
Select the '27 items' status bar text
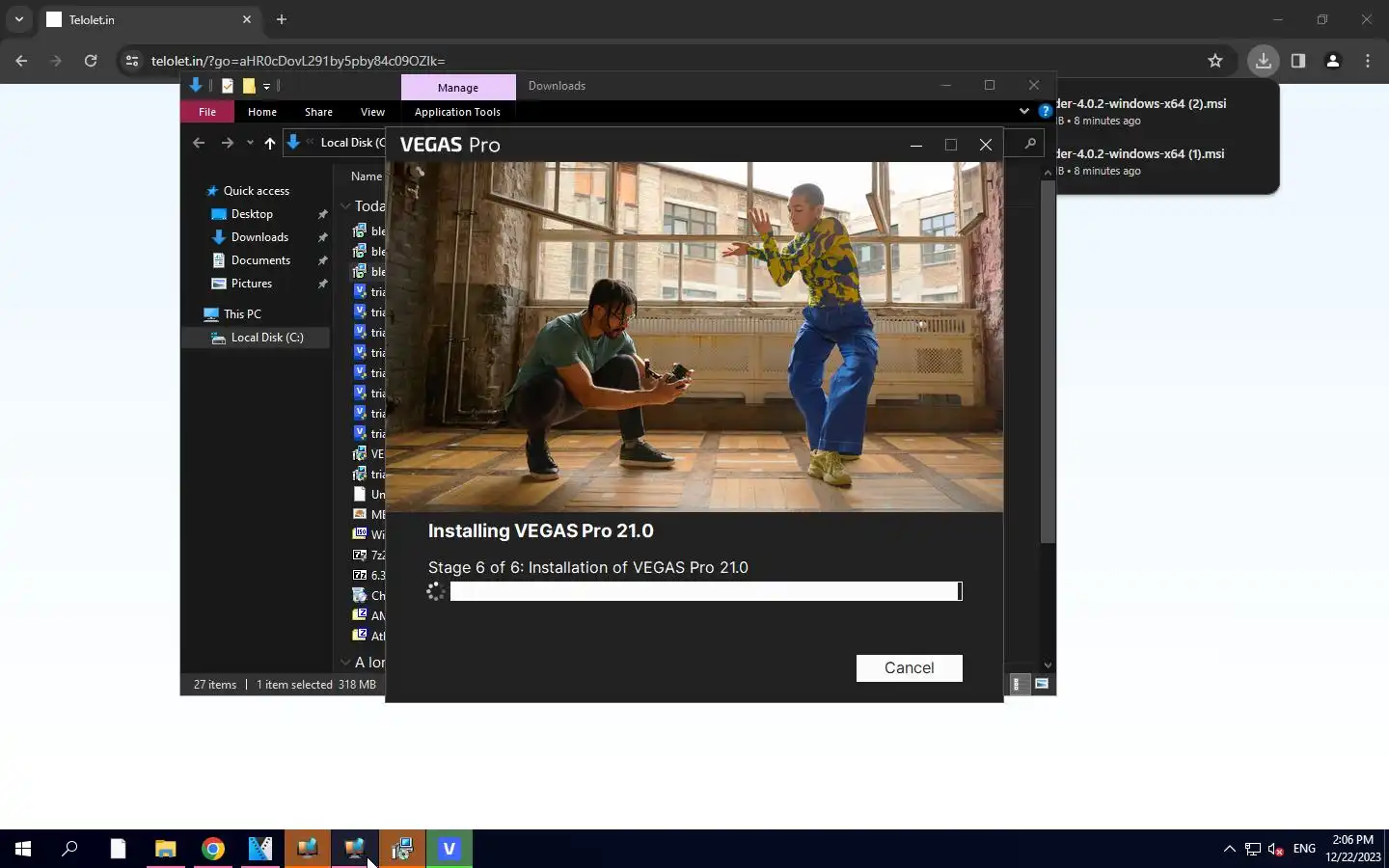pos(214,685)
